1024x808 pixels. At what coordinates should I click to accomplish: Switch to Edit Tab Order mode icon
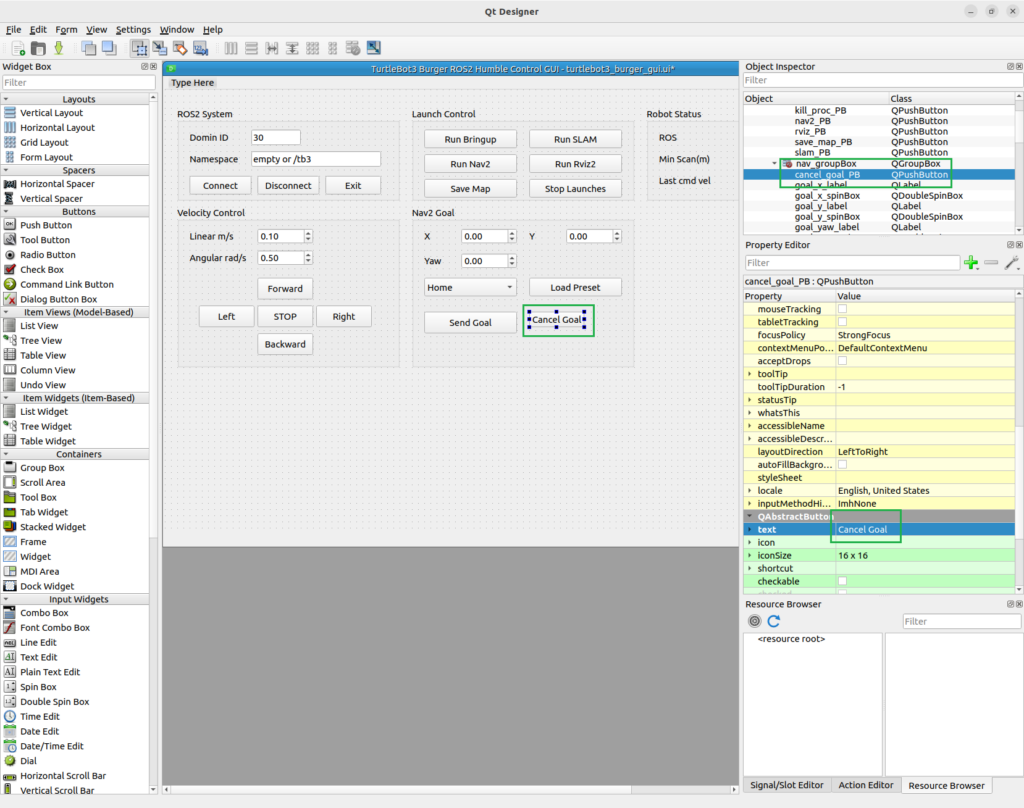pyautogui.click(x=200, y=48)
